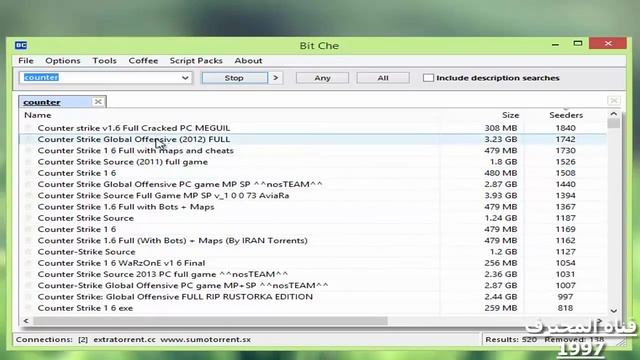Select Counter Strike 1 6 Full with maps and cheats
Viewport: 640px width, 360px height.
313,151
